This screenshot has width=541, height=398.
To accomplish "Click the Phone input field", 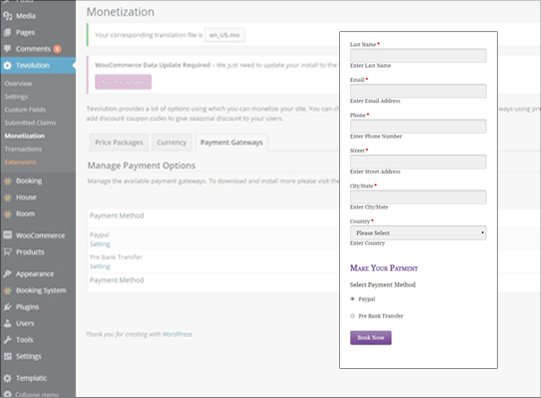I will click(418, 126).
